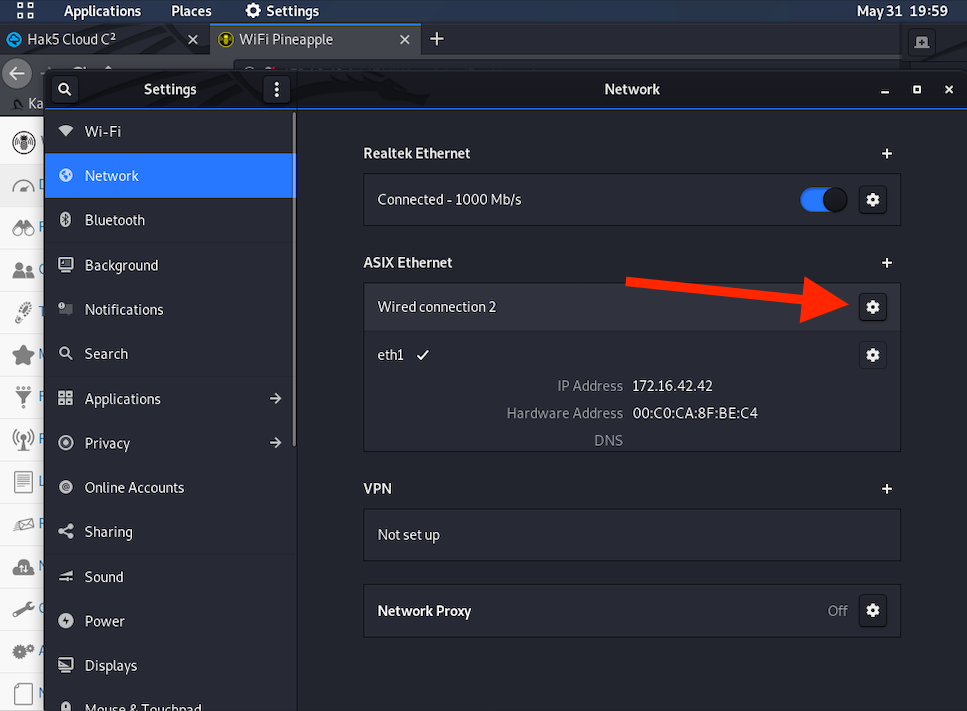
Task: Switch to the WiFi Pineapple tab
Action: point(316,39)
